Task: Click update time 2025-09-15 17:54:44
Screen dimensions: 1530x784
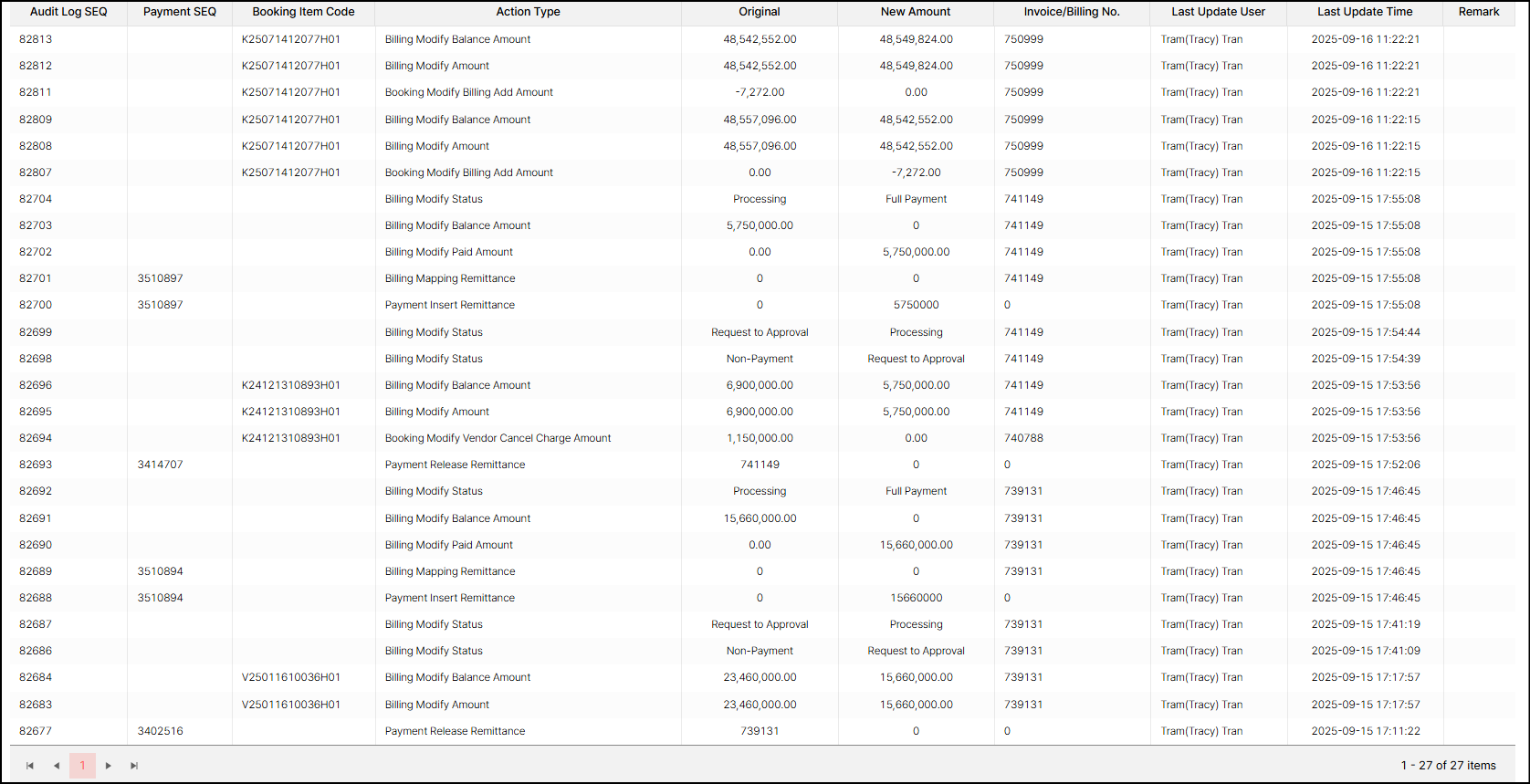Action: (x=1366, y=332)
